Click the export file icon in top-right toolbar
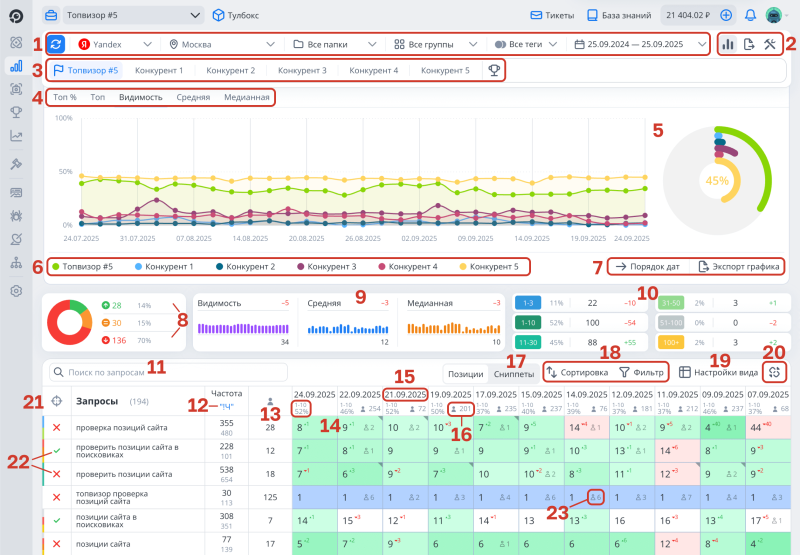This screenshot has width=800, height=555. click(748, 45)
